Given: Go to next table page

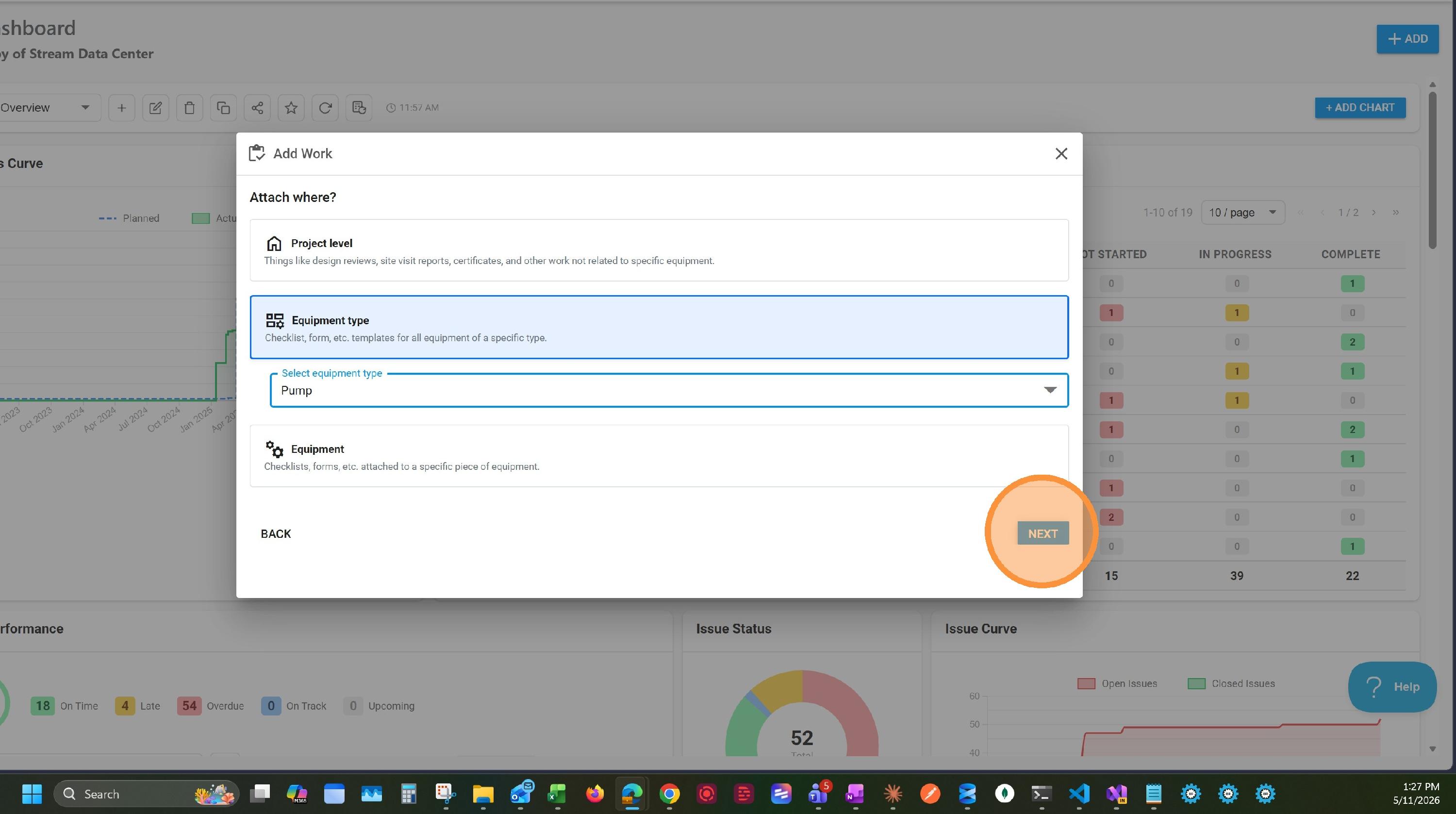Looking at the screenshot, I should 1373,213.
